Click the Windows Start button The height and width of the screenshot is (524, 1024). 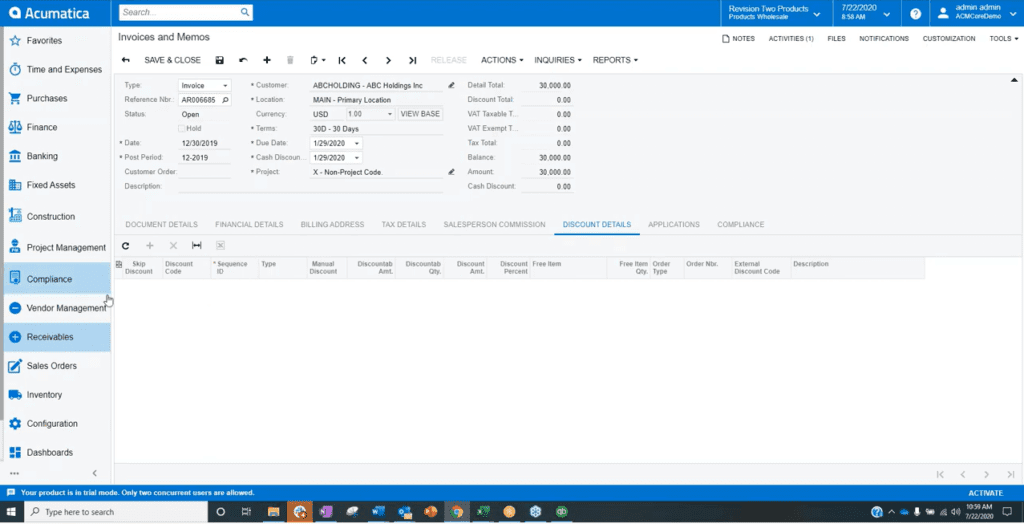click(x=12, y=512)
